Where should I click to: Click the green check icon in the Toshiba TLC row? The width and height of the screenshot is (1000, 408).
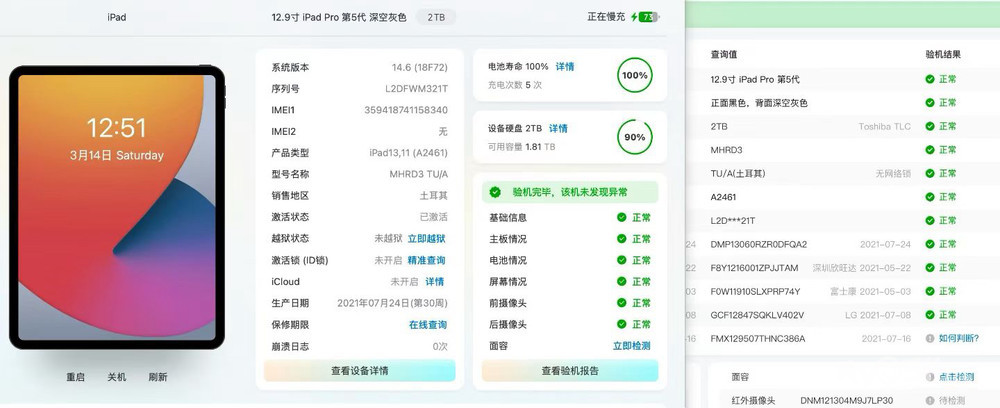(930, 127)
